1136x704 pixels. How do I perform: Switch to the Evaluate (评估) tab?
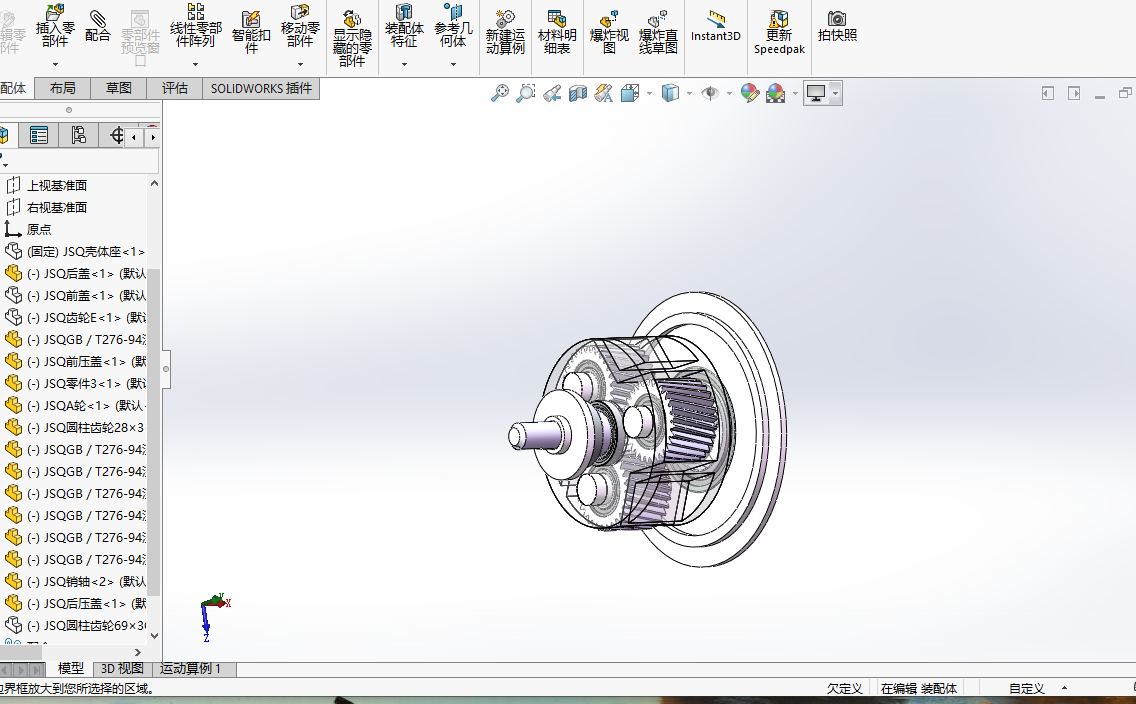[x=175, y=88]
